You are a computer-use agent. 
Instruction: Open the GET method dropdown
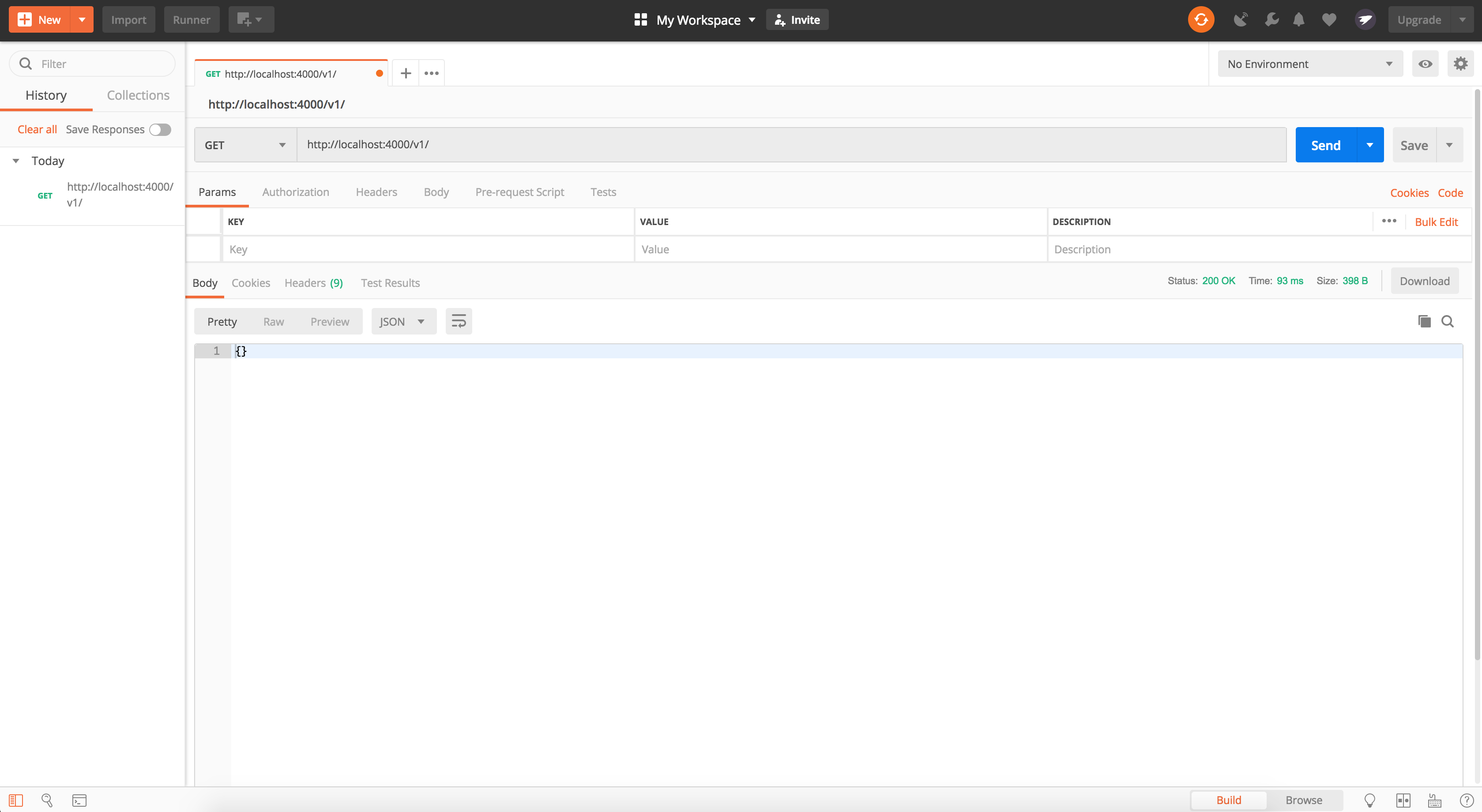245,145
